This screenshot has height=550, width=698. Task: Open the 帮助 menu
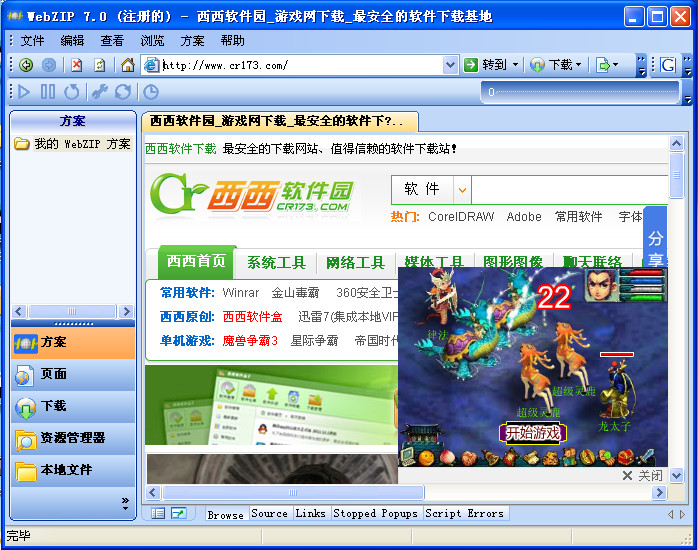pyautogui.click(x=232, y=41)
